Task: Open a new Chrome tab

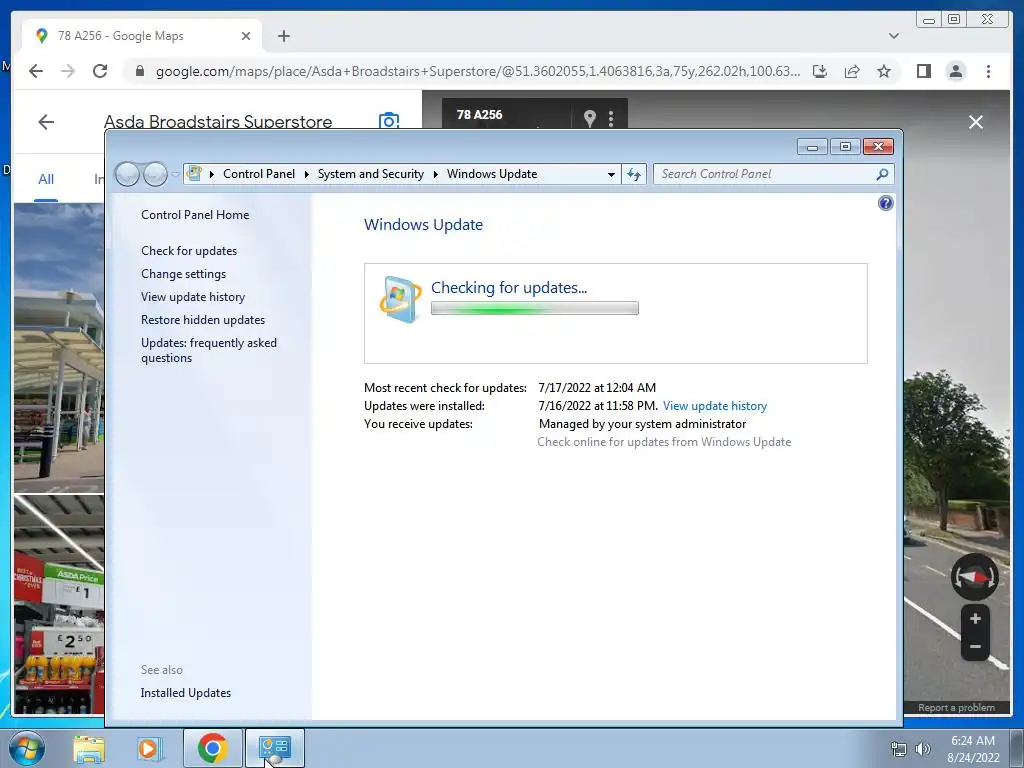Action: point(283,36)
